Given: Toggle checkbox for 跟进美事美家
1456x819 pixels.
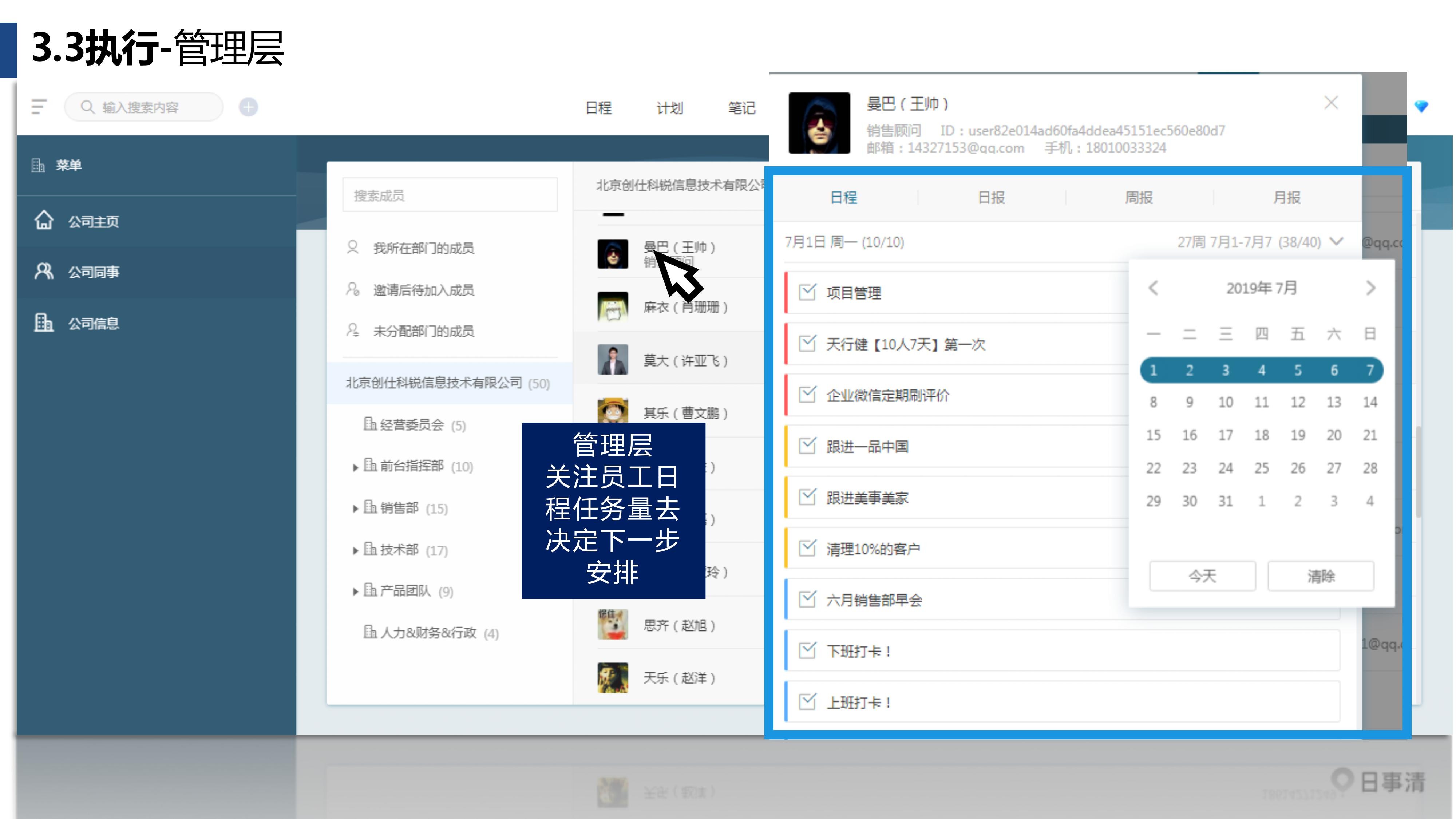Looking at the screenshot, I should 807,497.
